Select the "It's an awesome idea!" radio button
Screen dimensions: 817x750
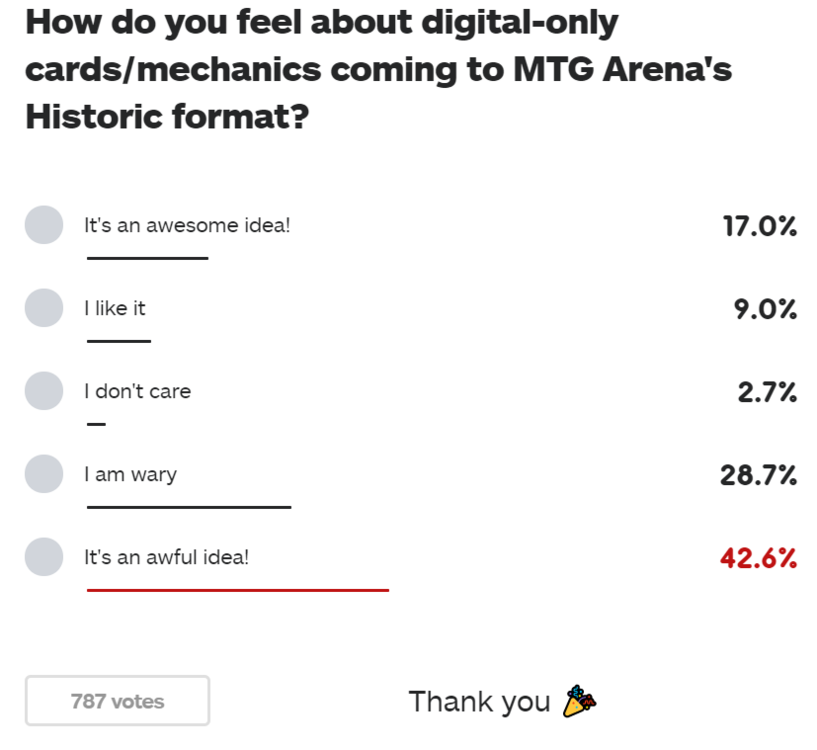tap(44, 225)
